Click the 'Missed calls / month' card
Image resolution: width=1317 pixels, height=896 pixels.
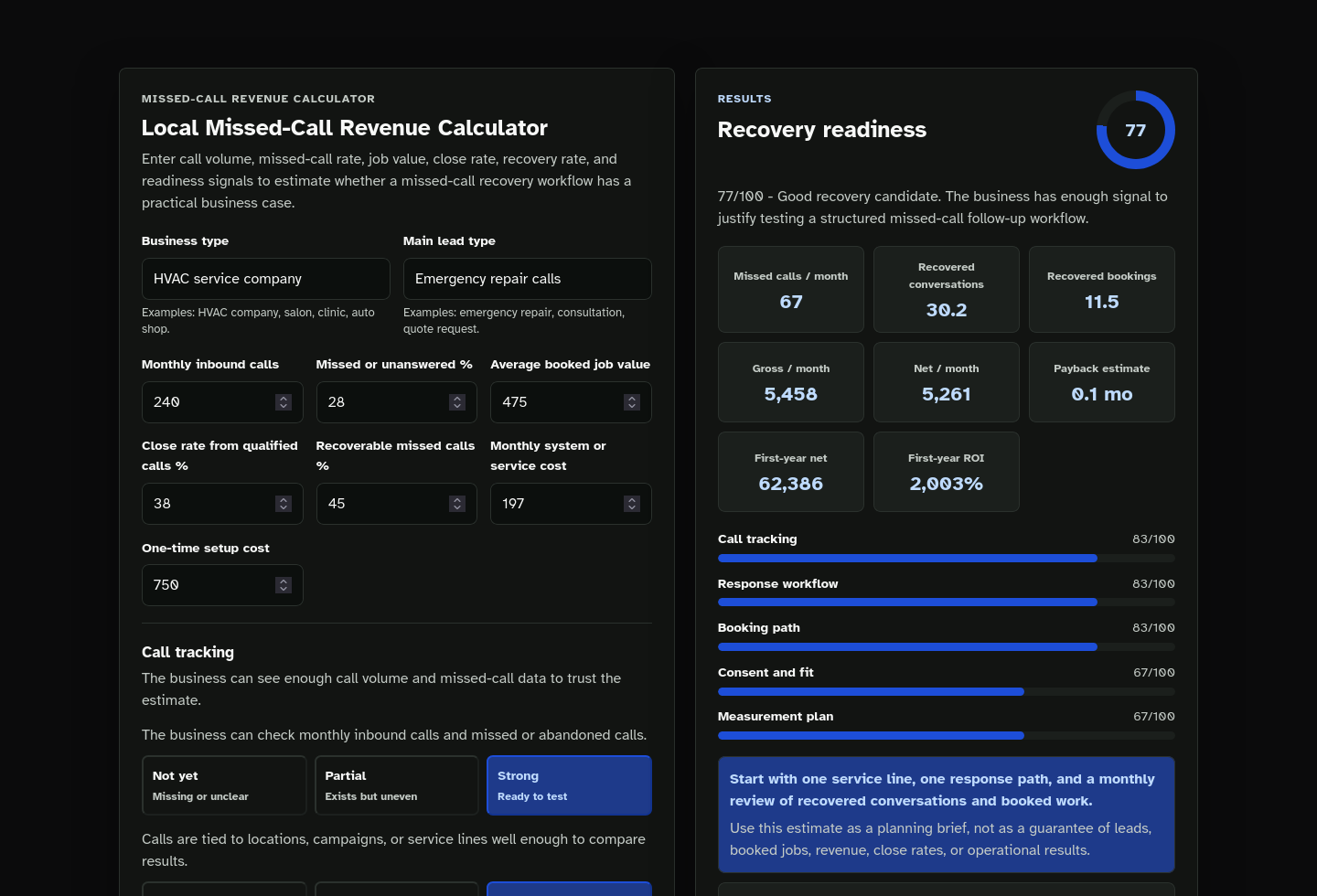tap(791, 289)
